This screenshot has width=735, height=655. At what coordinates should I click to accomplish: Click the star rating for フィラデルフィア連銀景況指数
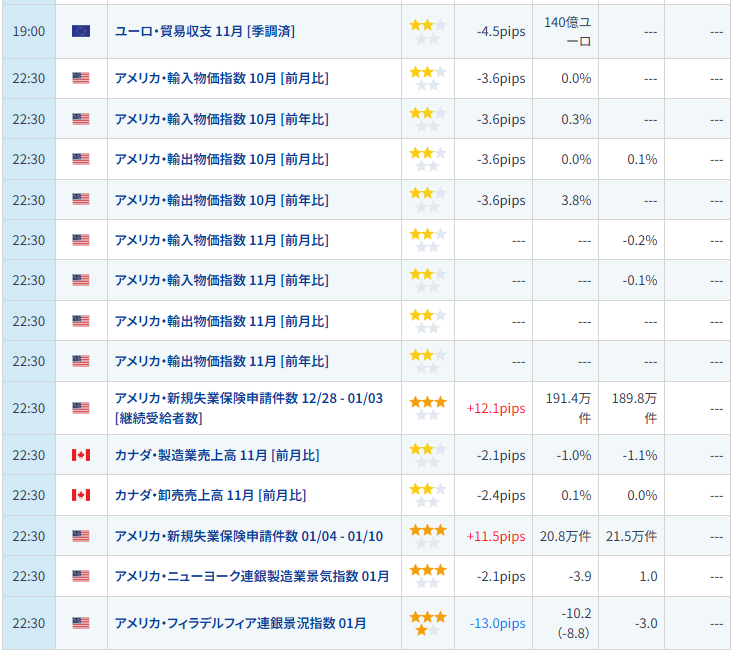click(428, 623)
